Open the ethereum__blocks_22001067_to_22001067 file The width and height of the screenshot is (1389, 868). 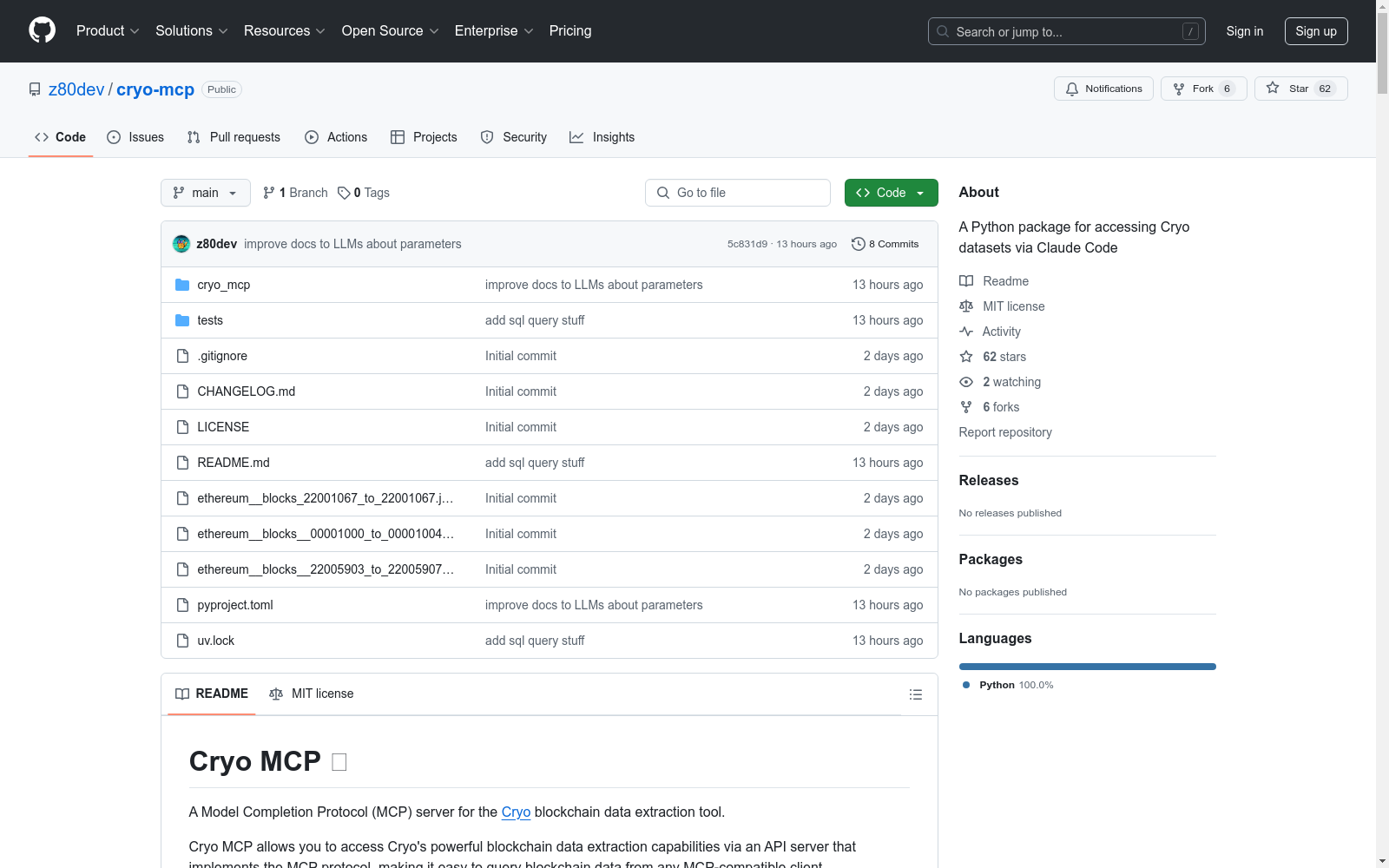pos(326,498)
